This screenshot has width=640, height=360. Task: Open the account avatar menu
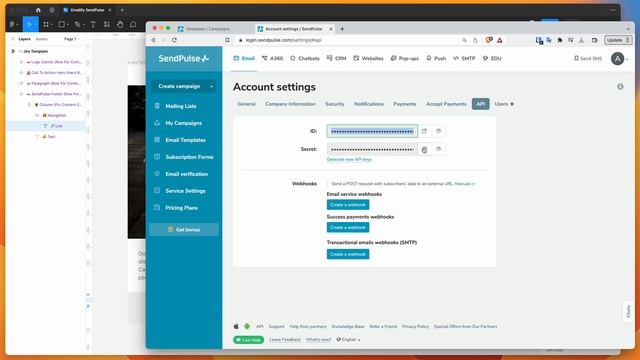tap(618, 59)
